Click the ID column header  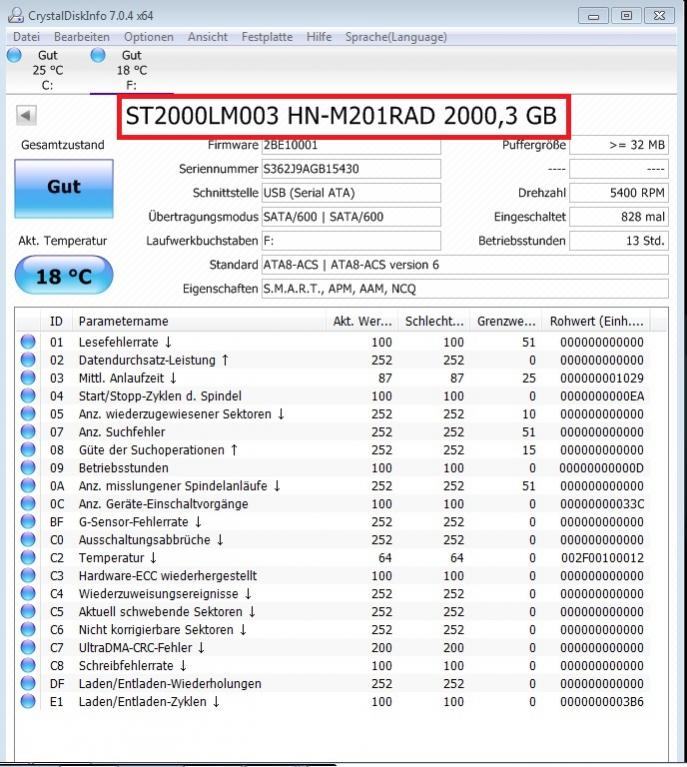coord(56,321)
